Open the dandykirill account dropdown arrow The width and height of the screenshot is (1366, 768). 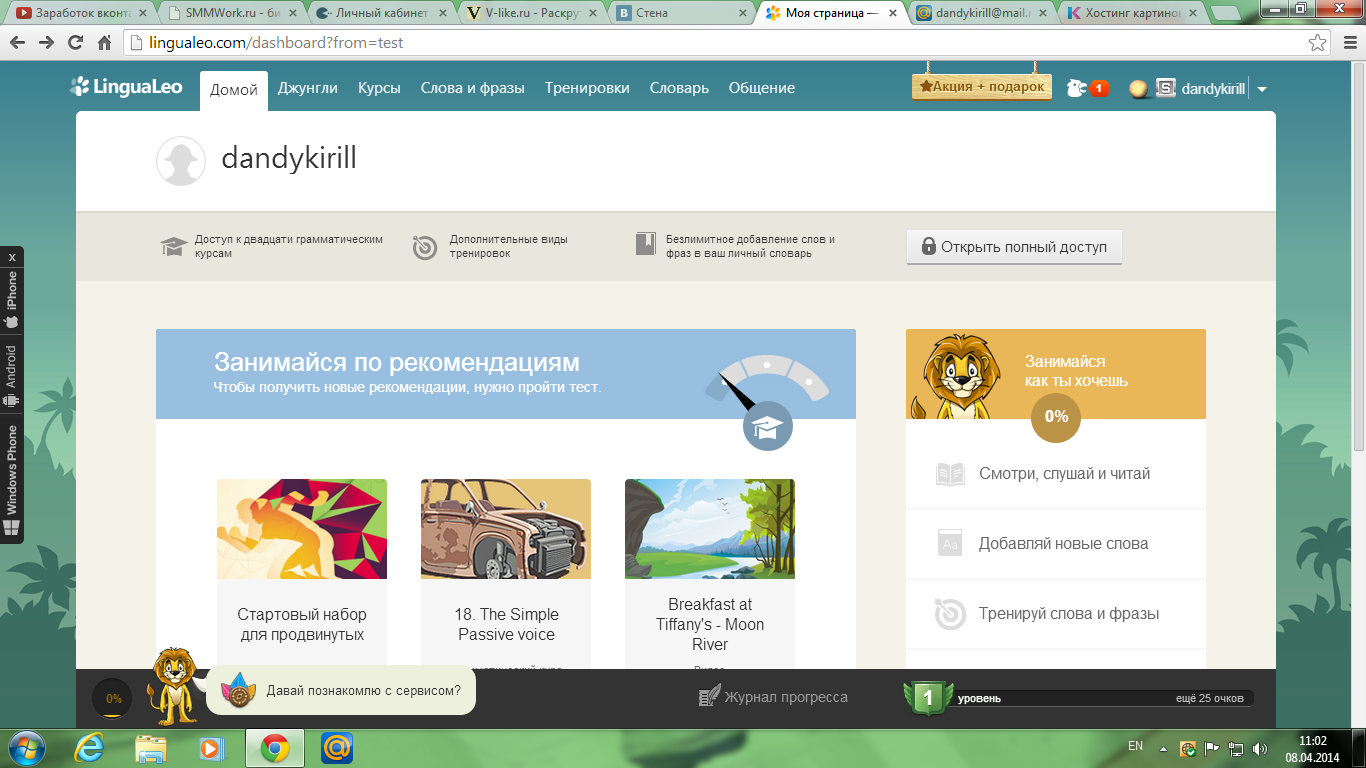(1262, 89)
